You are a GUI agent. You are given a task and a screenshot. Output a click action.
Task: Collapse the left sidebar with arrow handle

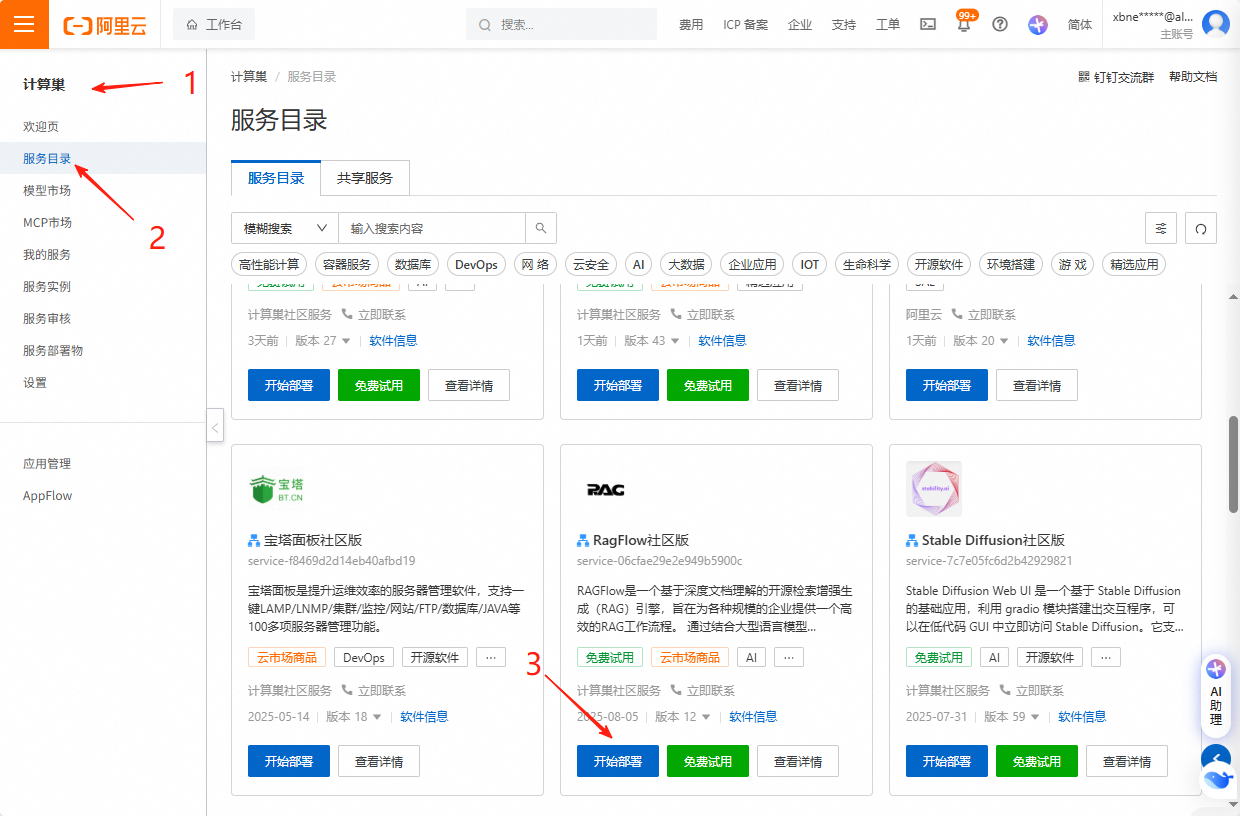point(215,428)
